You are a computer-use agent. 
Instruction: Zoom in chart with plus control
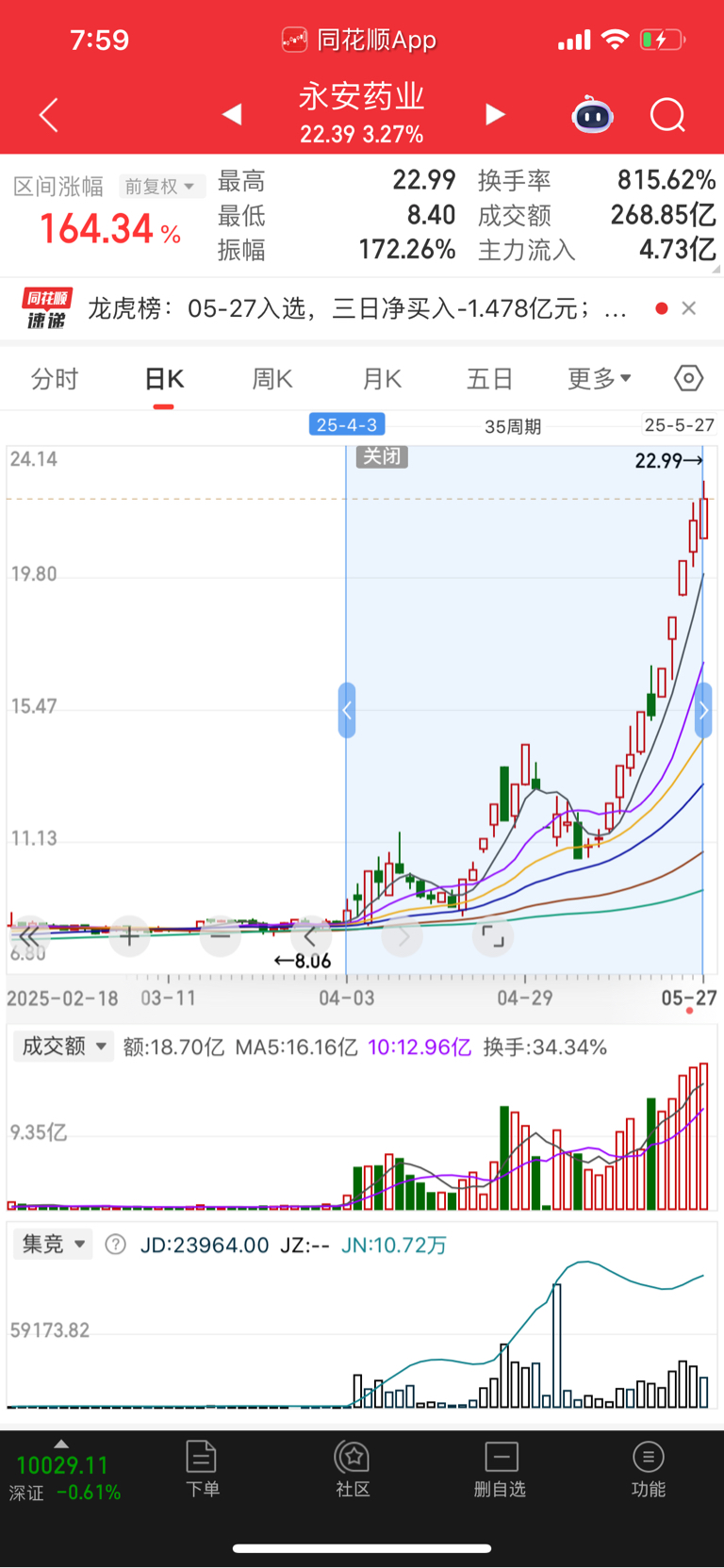[129, 936]
